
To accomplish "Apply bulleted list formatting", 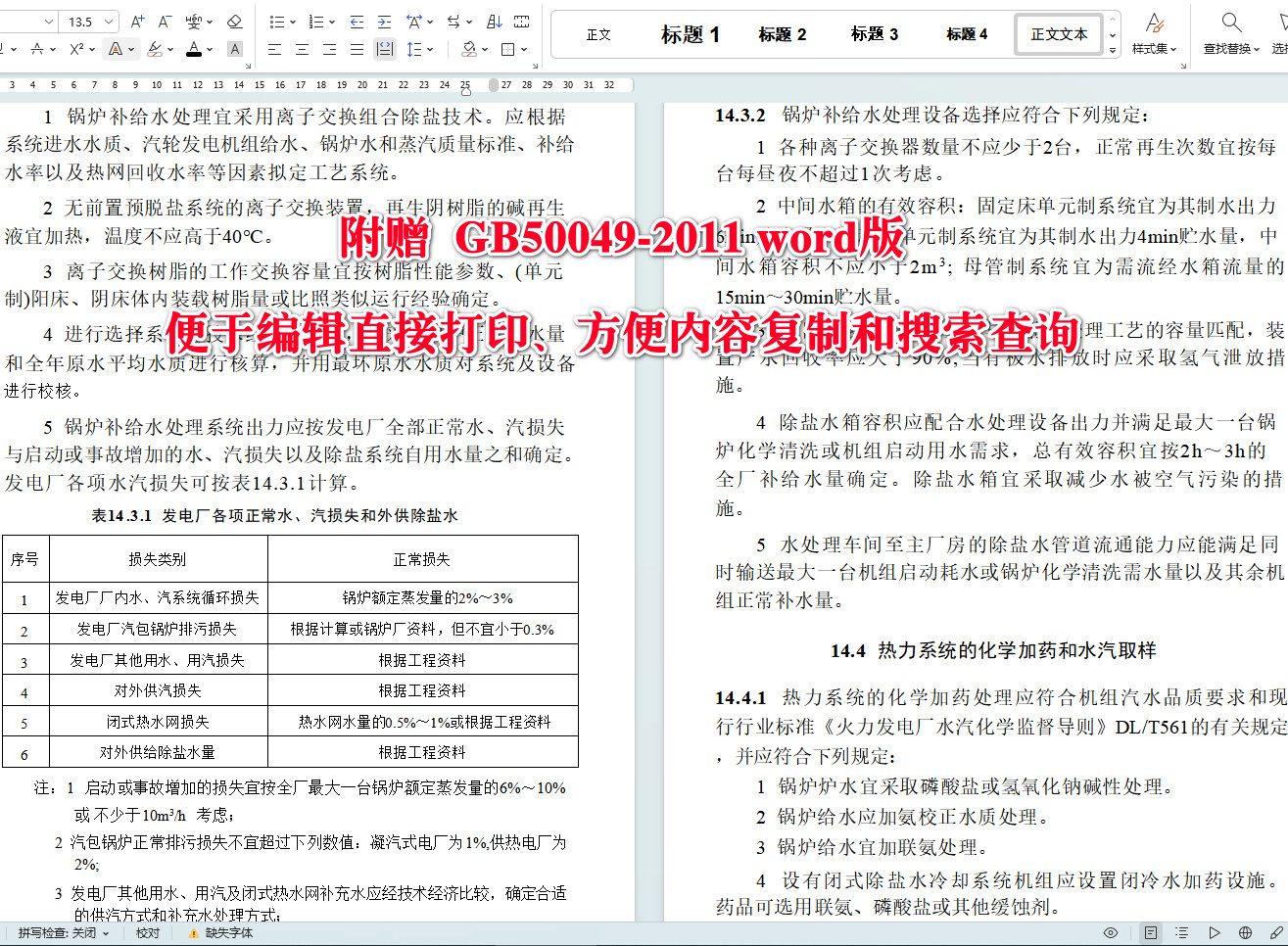I will [x=276, y=21].
